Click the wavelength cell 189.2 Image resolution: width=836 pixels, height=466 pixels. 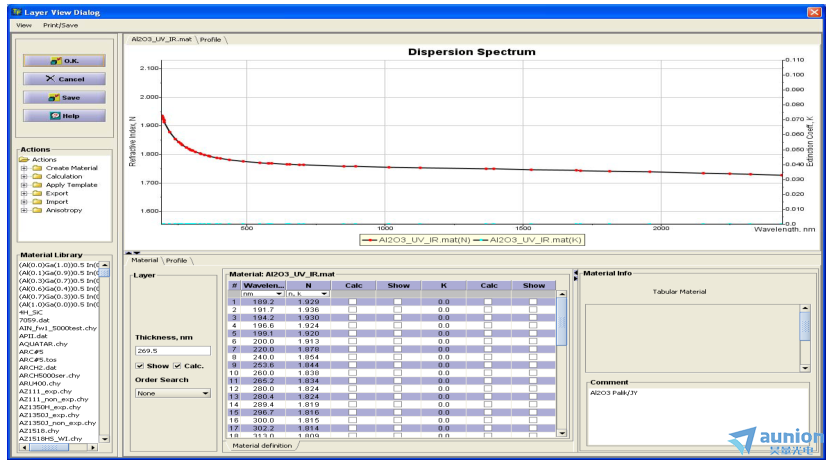click(263, 302)
